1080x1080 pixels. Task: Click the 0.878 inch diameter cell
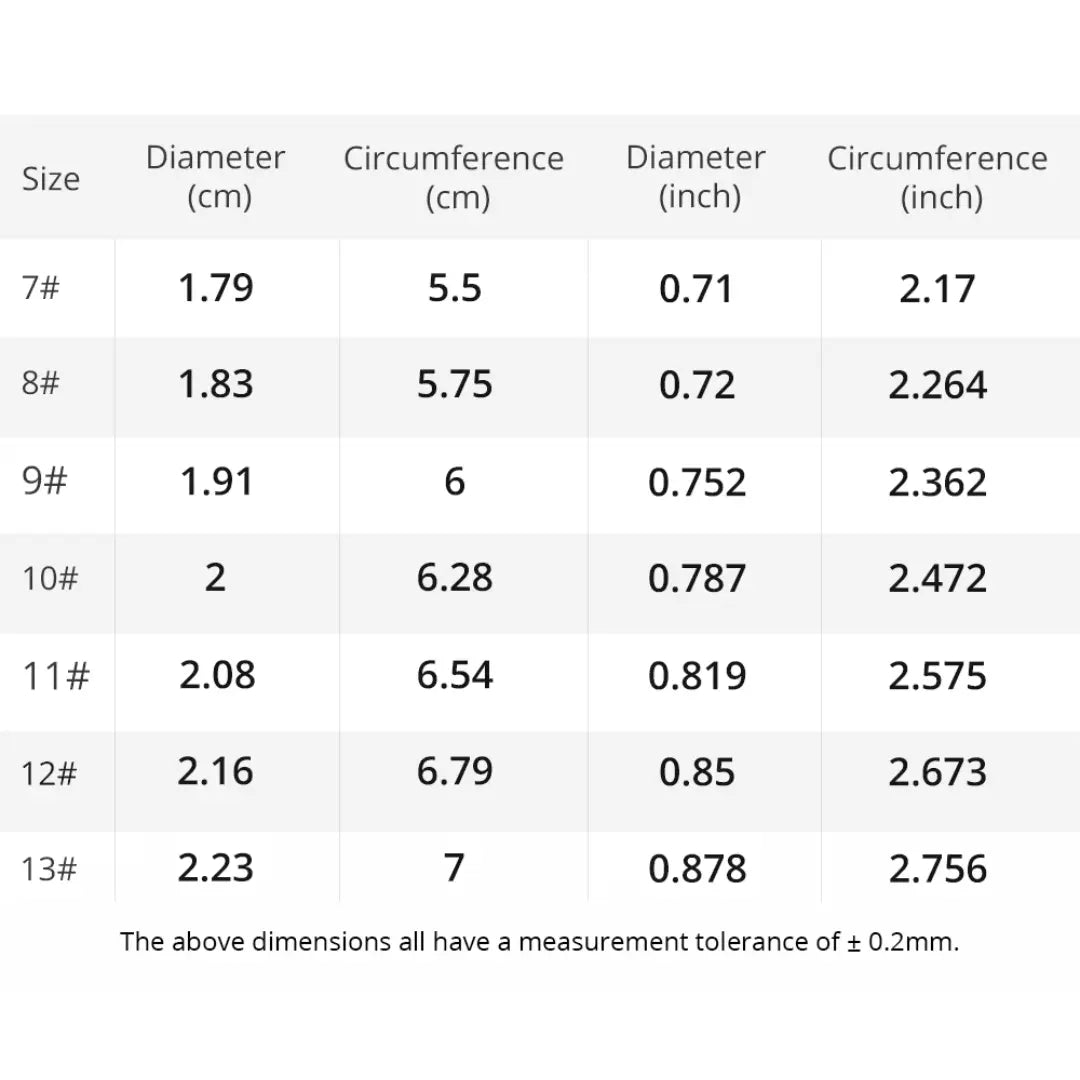point(697,868)
